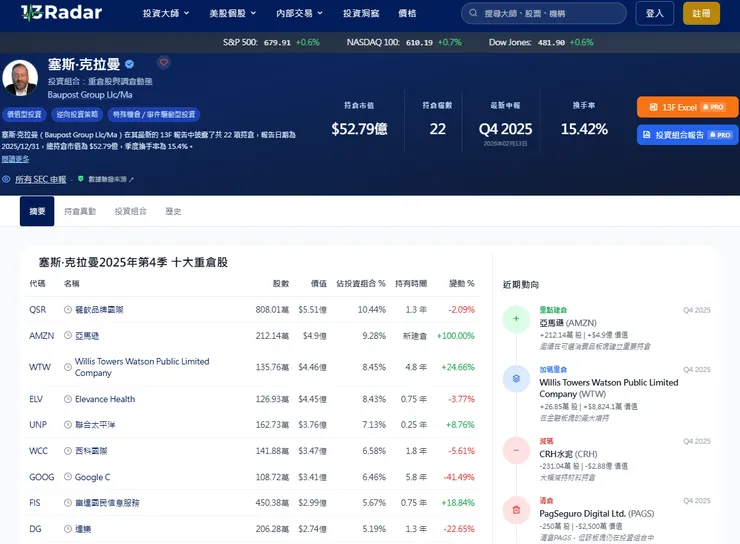
Task: Click the 持有時間 column header
Action: tap(411, 284)
